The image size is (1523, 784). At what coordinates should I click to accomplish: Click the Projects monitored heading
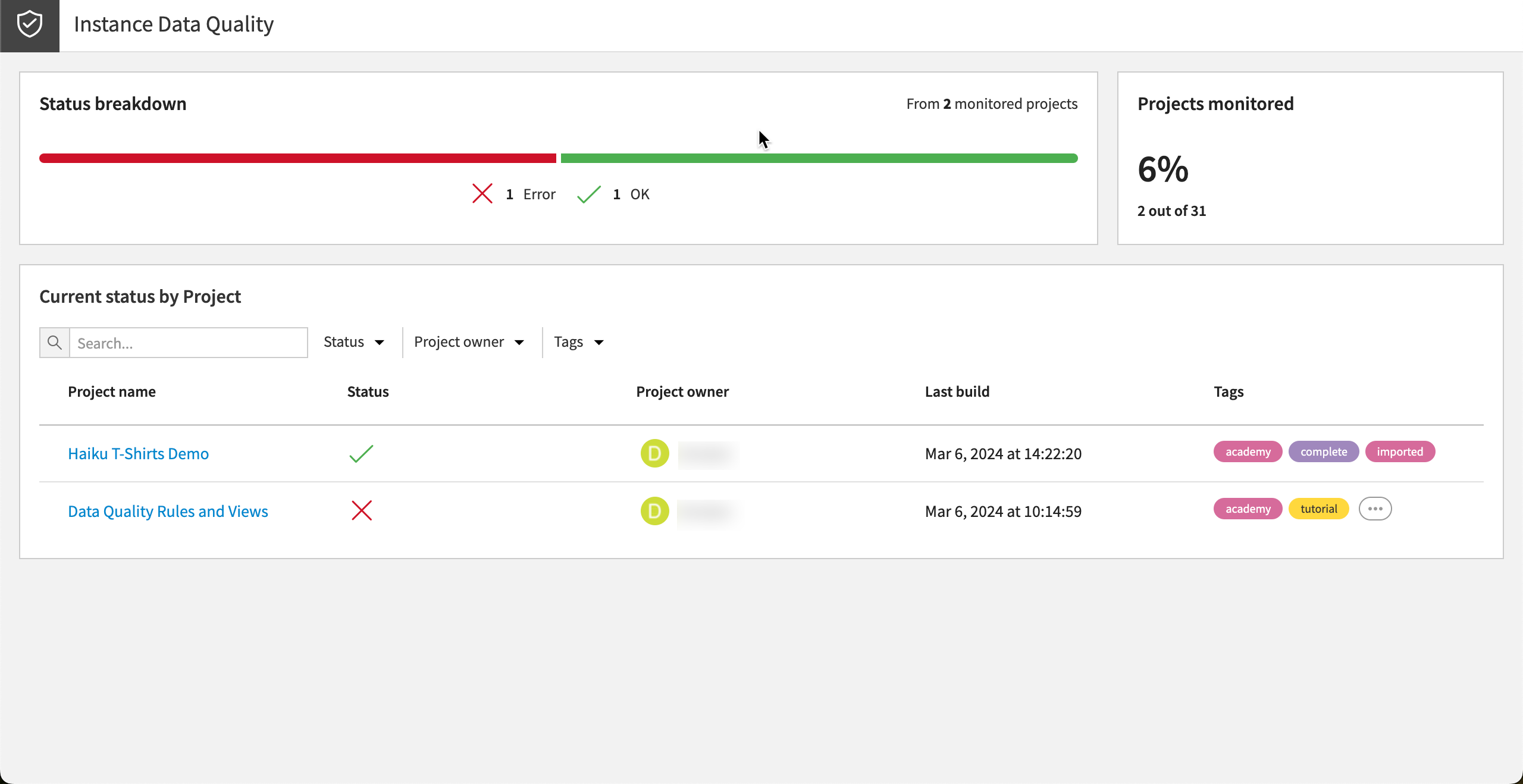(x=1215, y=104)
